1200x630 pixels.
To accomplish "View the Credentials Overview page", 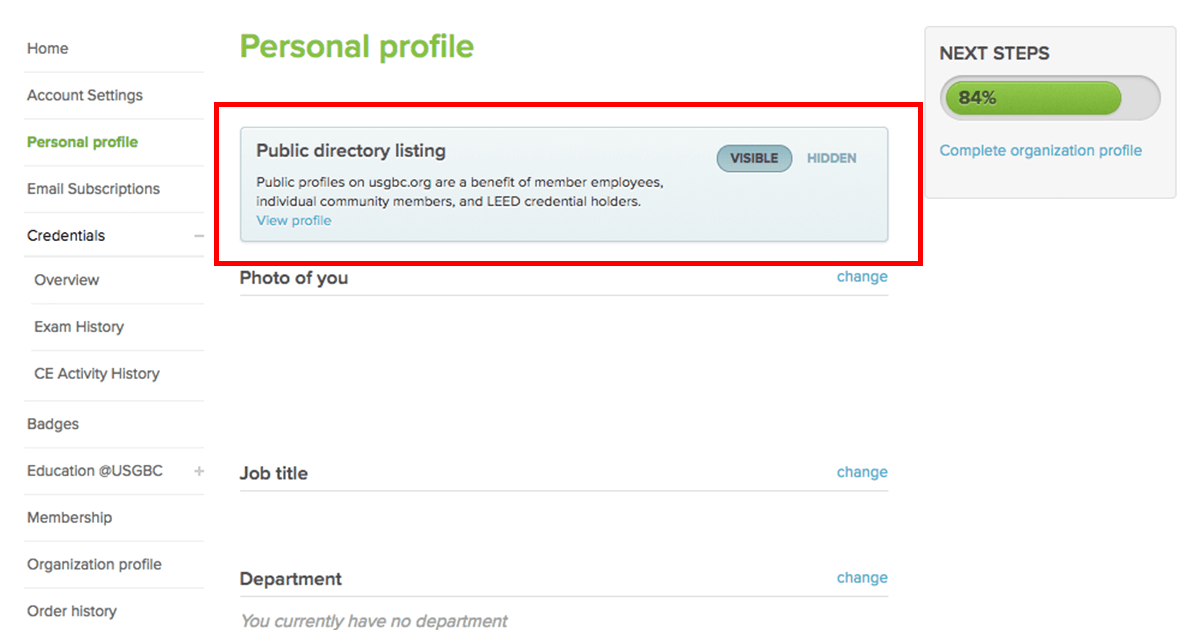I will (x=66, y=280).
